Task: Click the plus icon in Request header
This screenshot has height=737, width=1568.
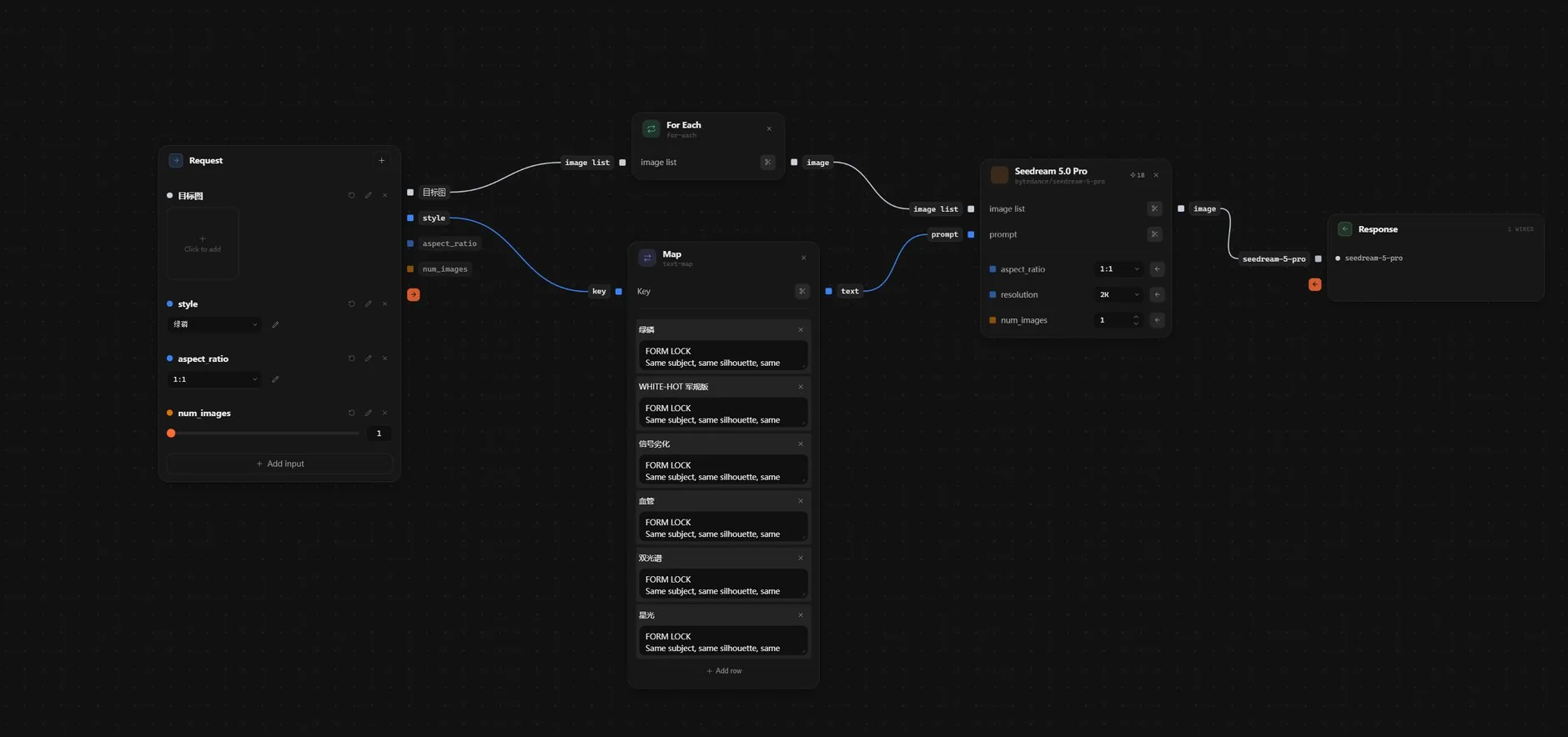Action: click(382, 161)
